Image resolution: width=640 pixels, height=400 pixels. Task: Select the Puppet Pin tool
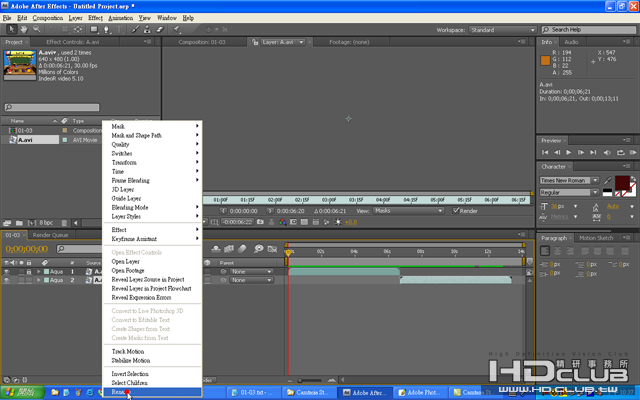[x=176, y=29]
